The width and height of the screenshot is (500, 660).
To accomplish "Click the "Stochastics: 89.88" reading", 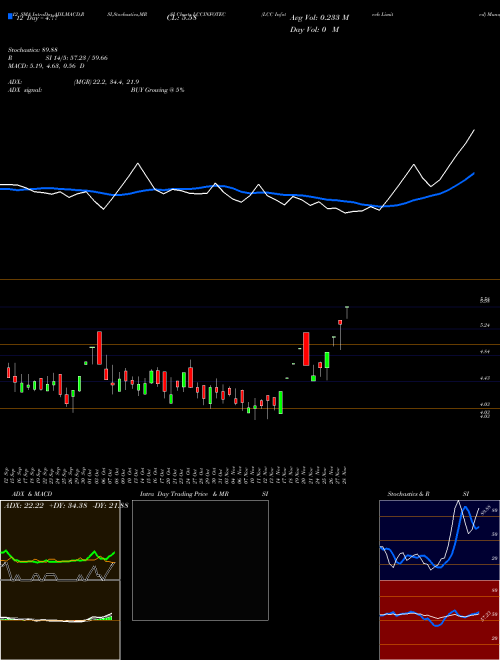I will point(33,50).
